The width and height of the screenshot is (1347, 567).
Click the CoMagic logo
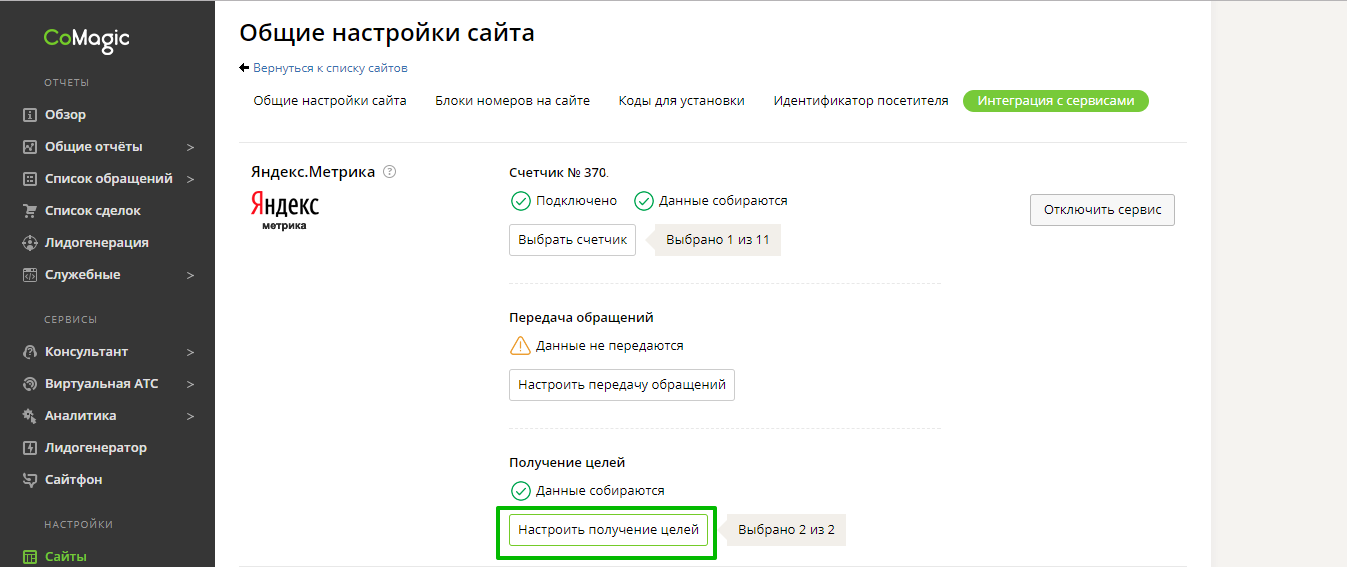click(x=86, y=39)
